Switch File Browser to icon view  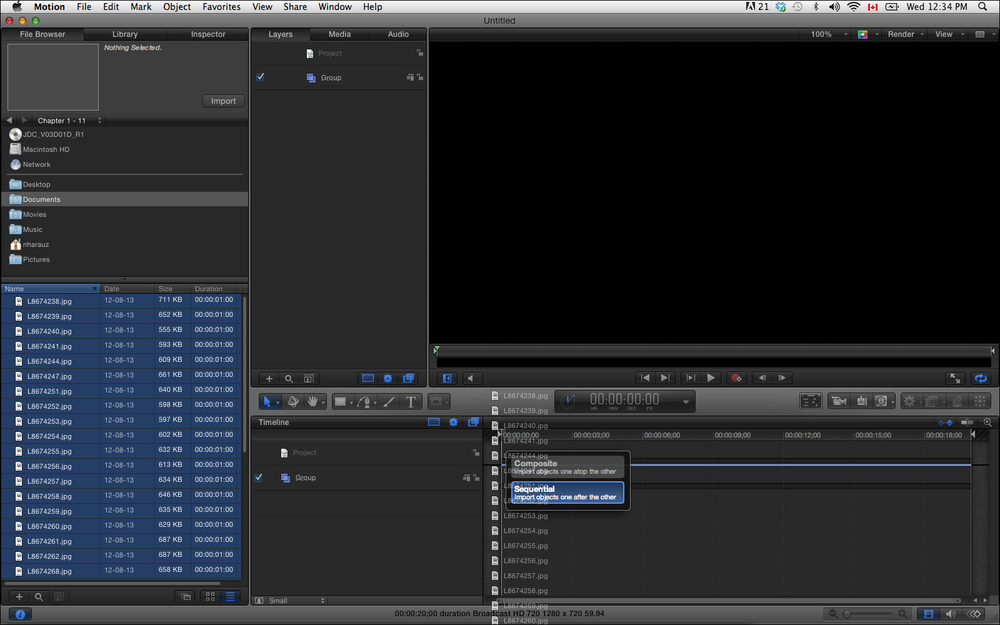coord(210,596)
